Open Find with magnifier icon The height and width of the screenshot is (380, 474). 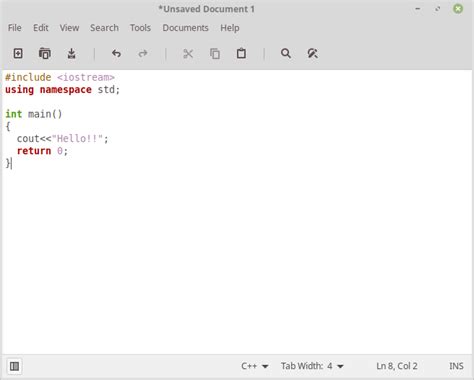pyautogui.click(x=286, y=53)
